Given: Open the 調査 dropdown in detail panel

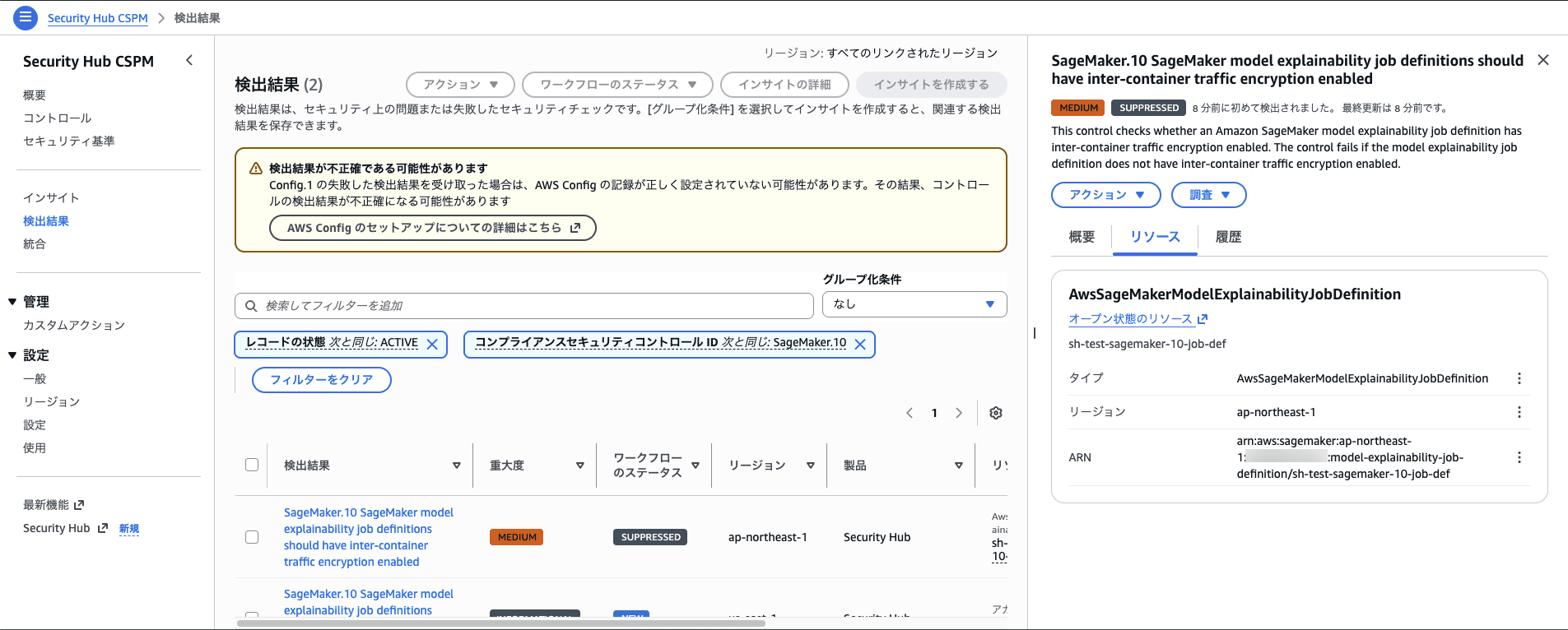Looking at the screenshot, I should point(1209,195).
